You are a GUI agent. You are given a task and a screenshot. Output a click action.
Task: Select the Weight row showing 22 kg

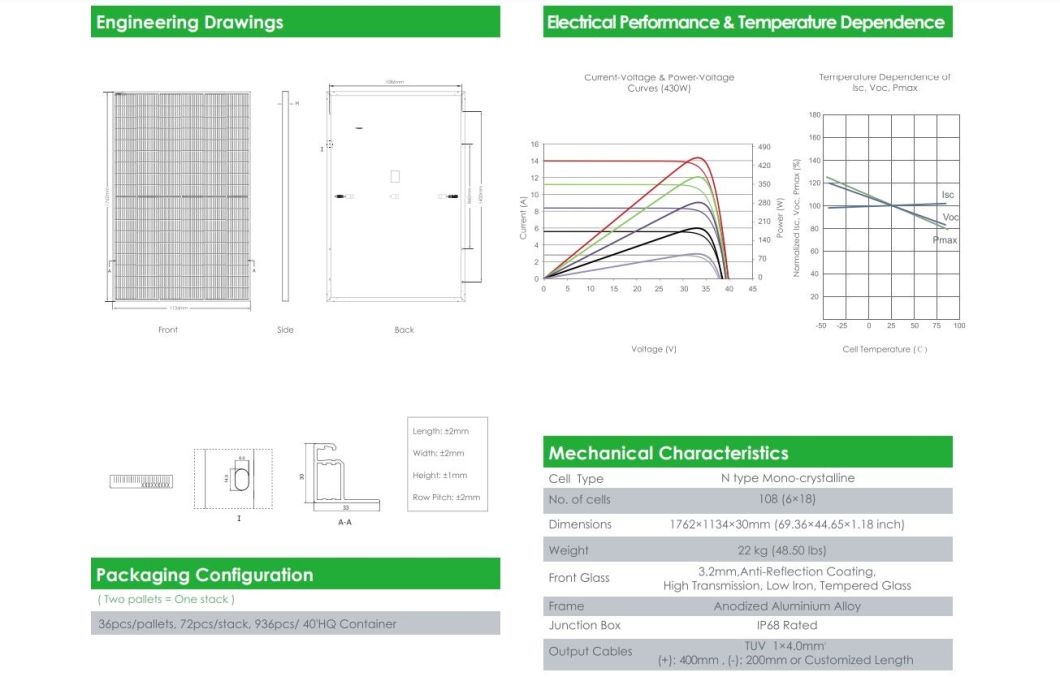pyautogui.click(x=747, y=550)
